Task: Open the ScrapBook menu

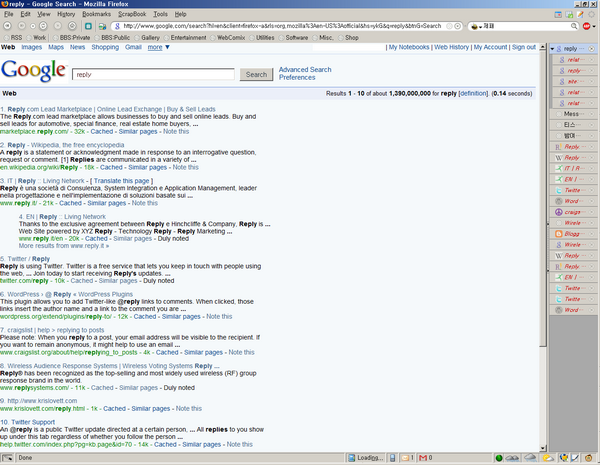Action: 132,14
